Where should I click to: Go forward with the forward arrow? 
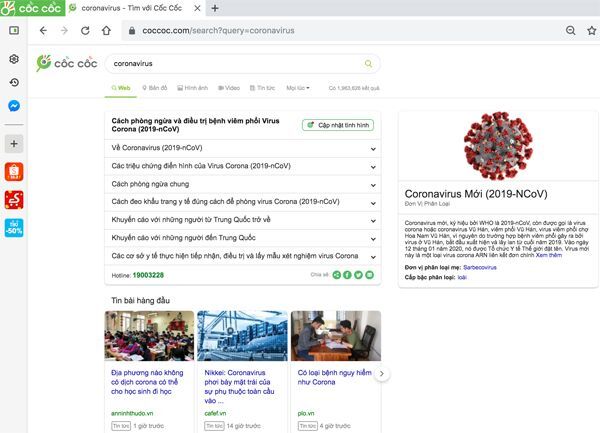pyautogui.click(x=64, y=31)
